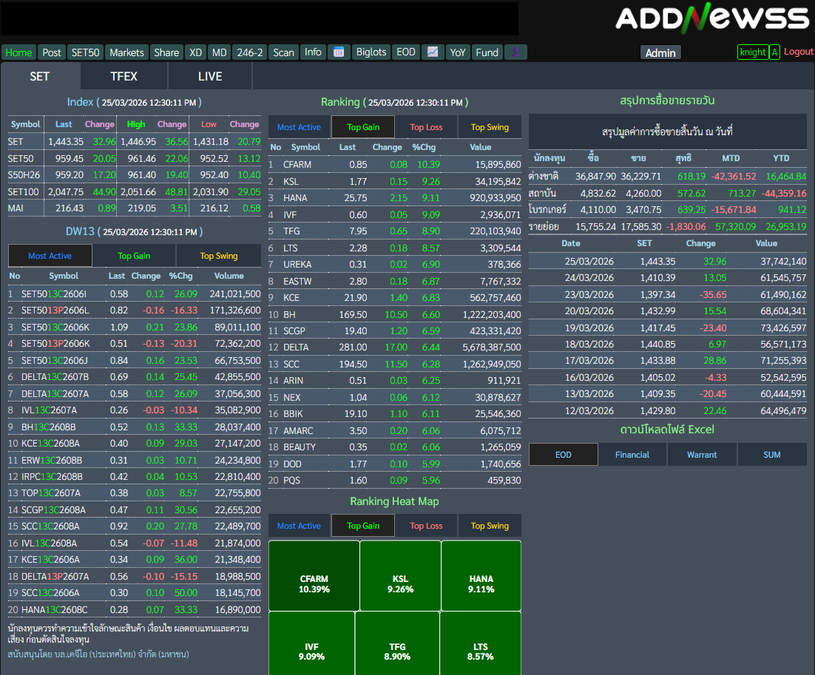Open the Biglots menu item

coord(371,52)
